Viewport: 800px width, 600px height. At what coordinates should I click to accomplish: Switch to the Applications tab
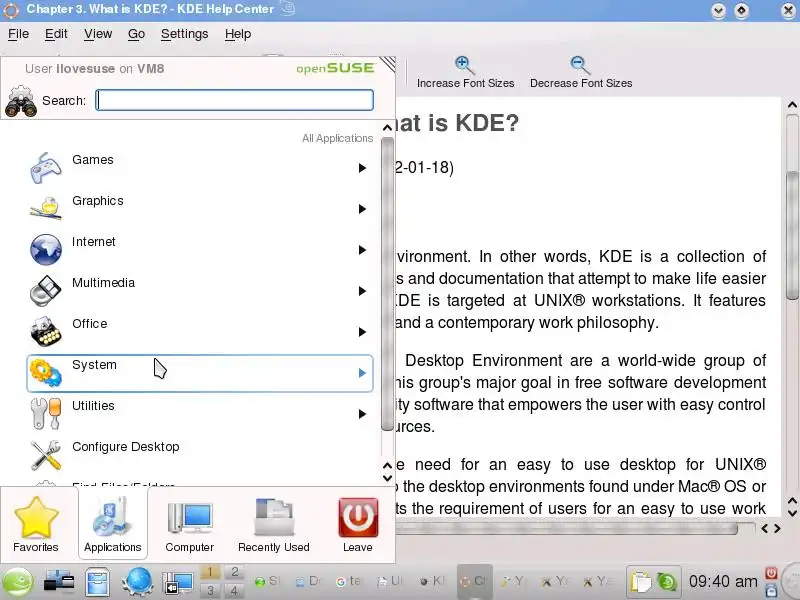click(x=113, y=524)
